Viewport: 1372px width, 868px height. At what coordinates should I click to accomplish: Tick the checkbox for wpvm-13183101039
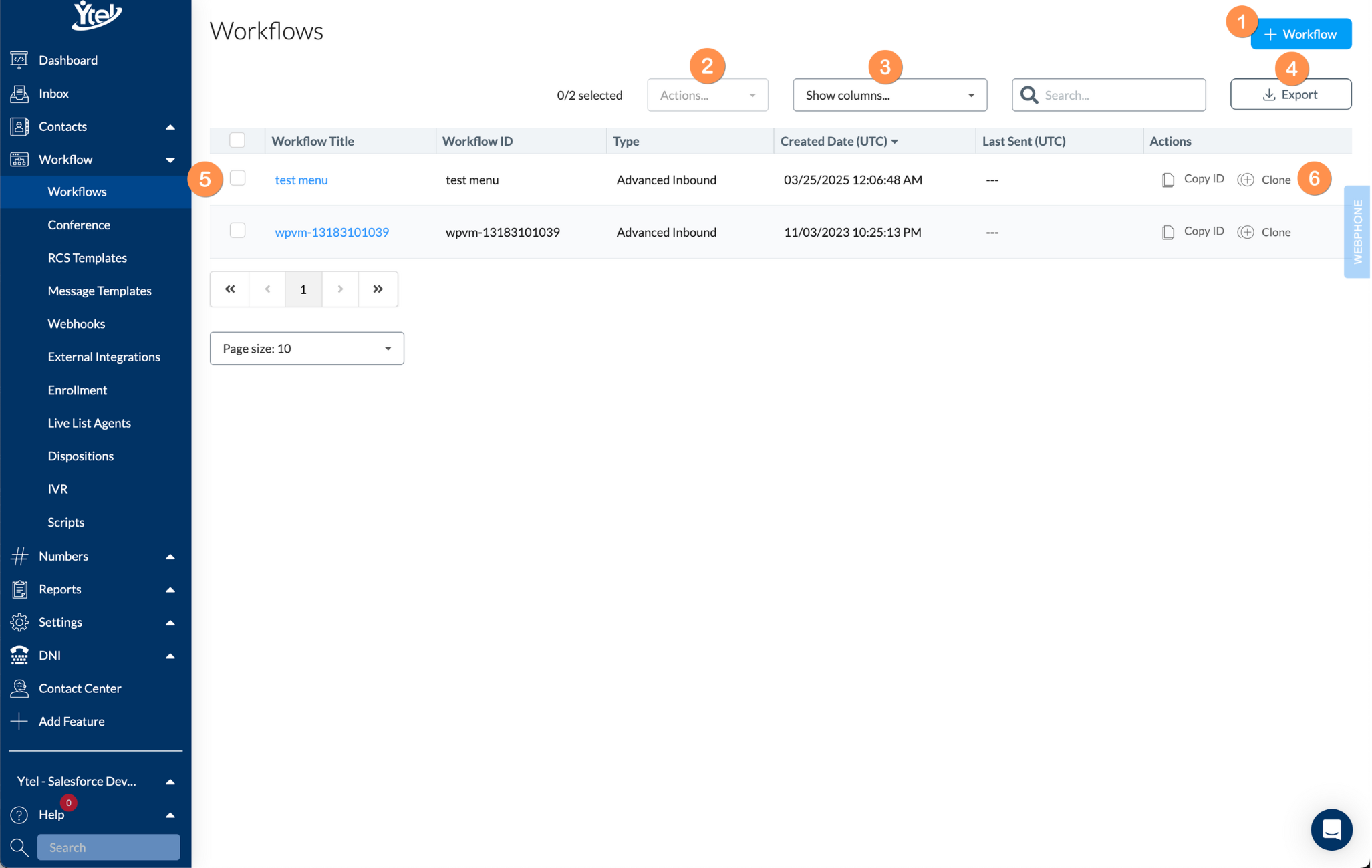(x=237, y=231)
